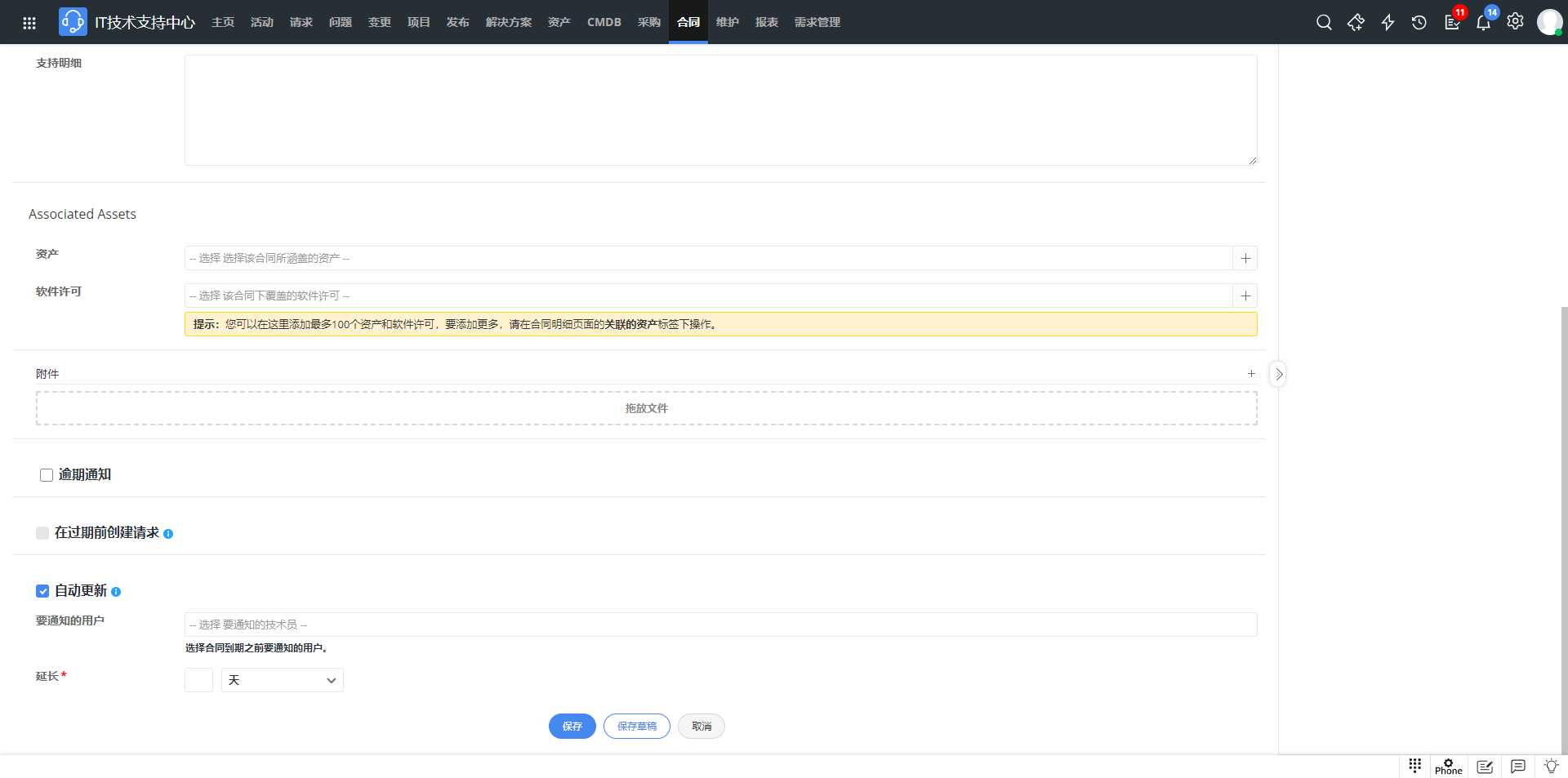
Task: Open the settings gear icon
Action: coord(1515,22)
